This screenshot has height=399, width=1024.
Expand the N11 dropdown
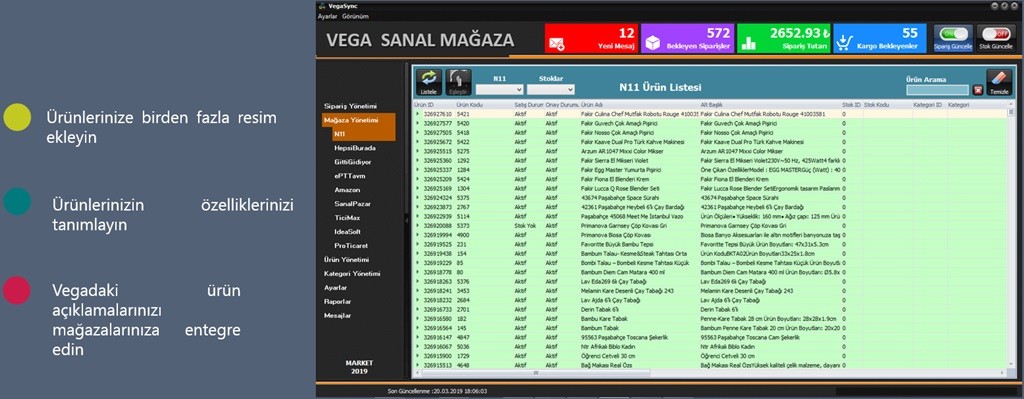[500, 89]
